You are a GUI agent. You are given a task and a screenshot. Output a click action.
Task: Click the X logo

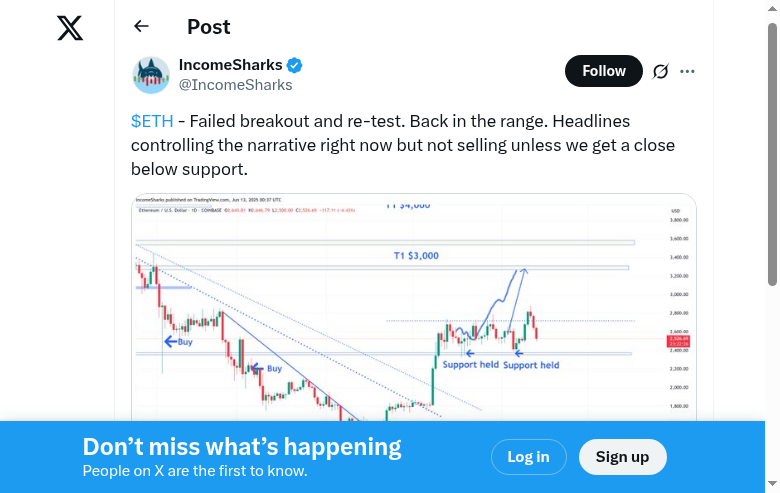tap(70, 28)
